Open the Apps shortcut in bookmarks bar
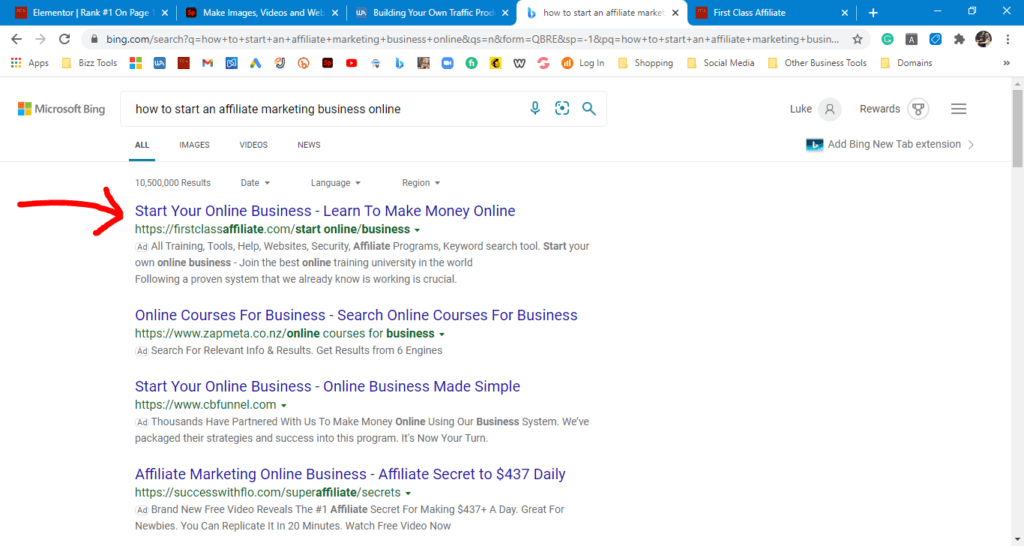Screen dimensions: 1024x546 click(30, 63)
